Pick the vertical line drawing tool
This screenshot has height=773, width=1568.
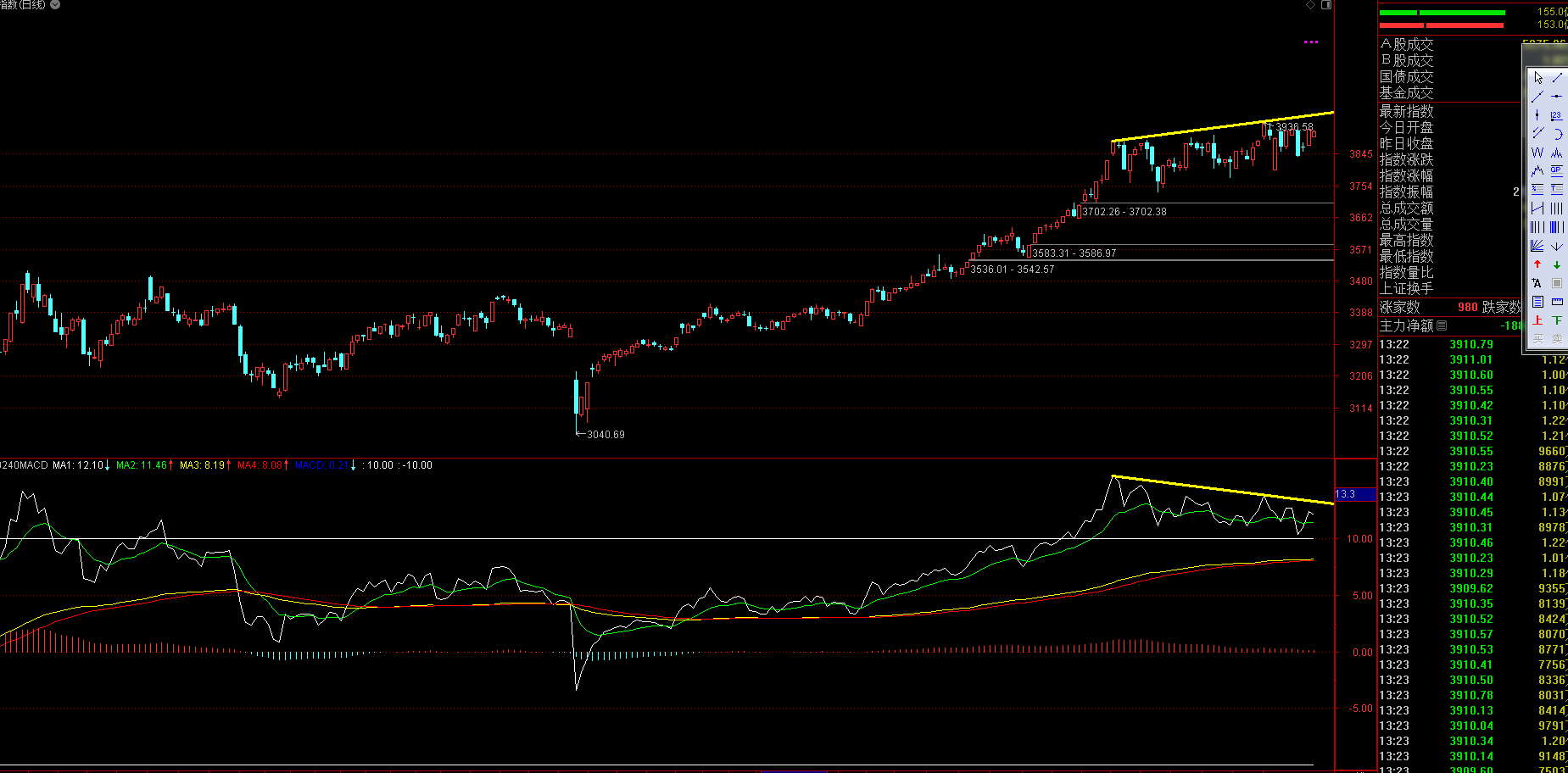[x=1537, y=115]
